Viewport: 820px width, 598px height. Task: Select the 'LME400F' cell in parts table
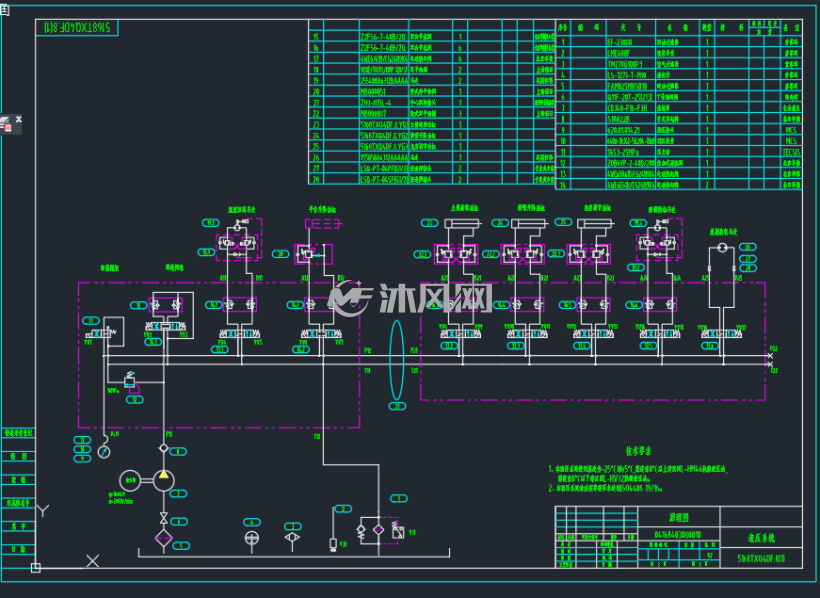pos(631,53)
